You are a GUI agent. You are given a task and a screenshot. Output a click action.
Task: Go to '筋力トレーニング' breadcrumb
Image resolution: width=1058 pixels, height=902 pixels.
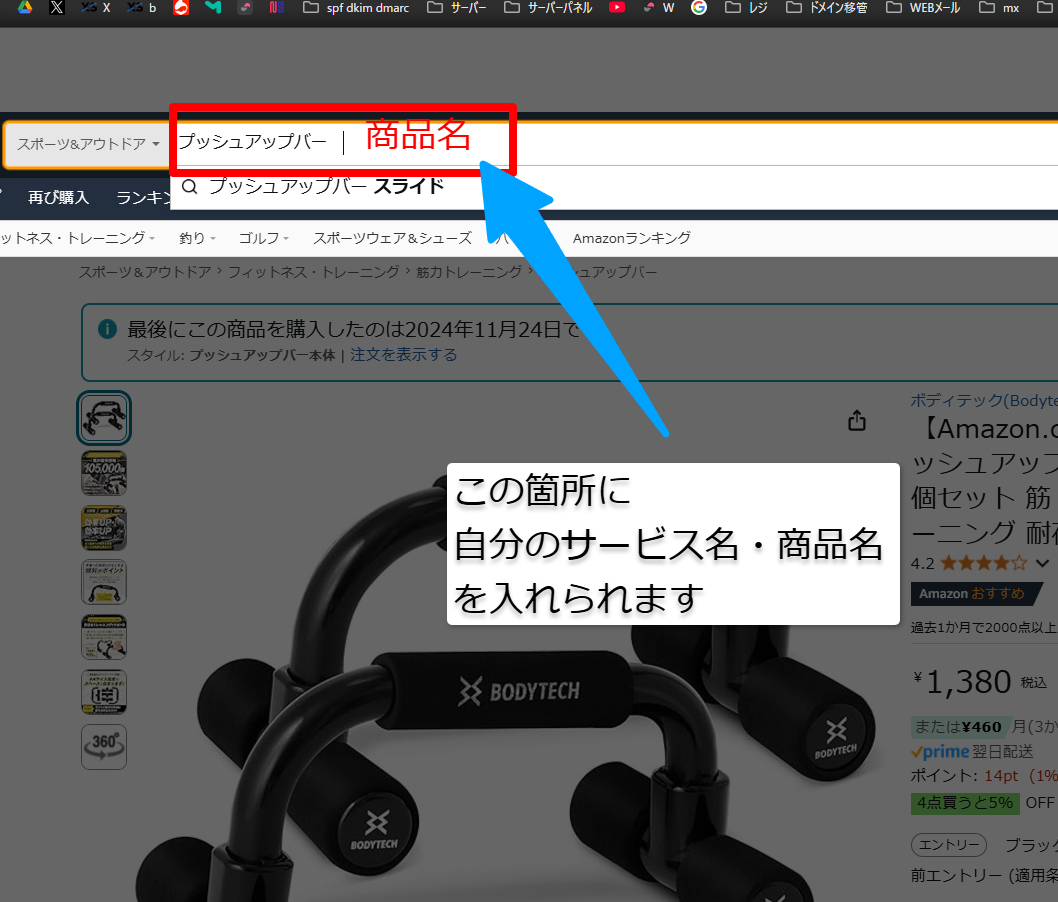[469, 272]
